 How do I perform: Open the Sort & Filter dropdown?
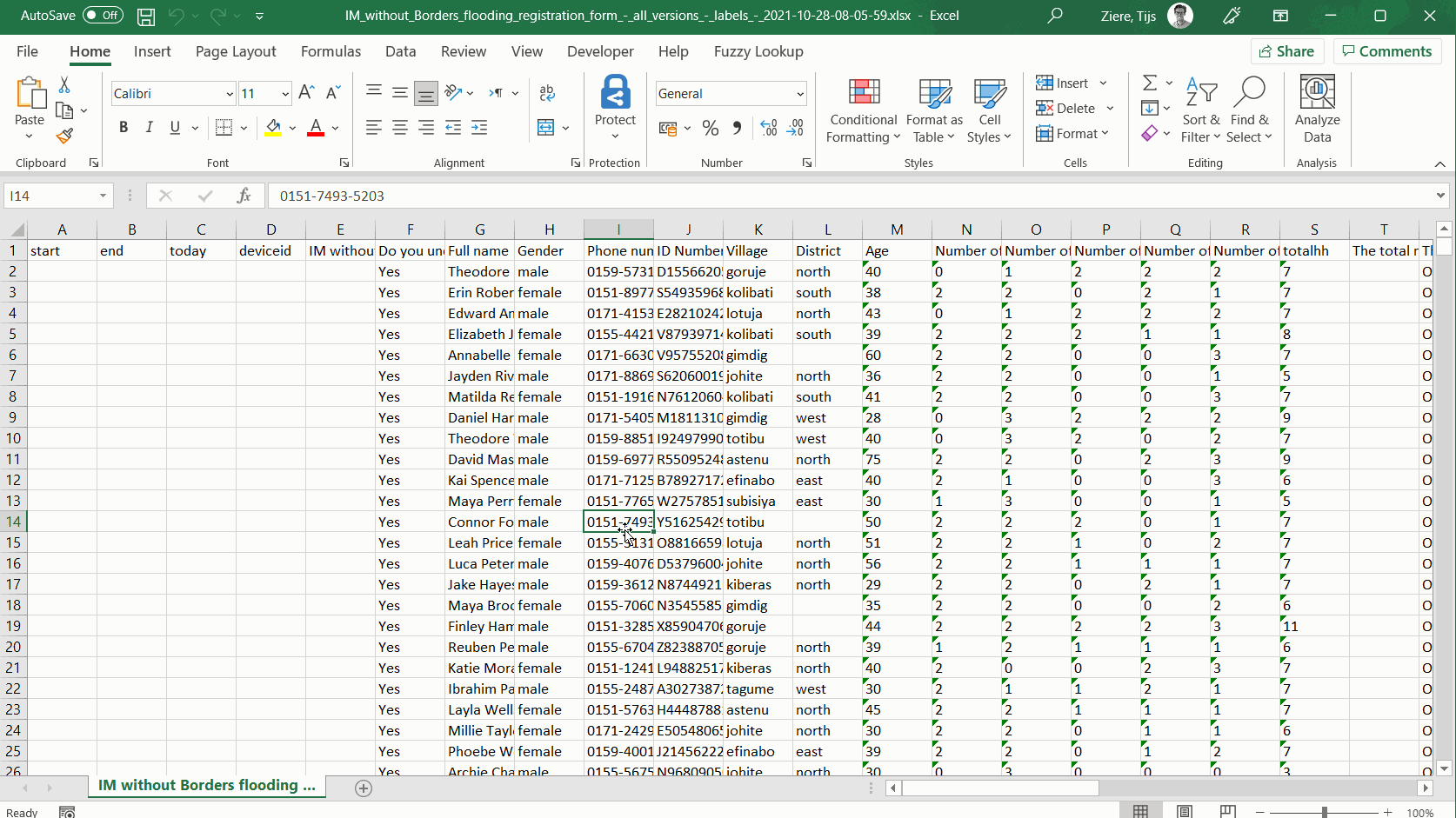1200,110
